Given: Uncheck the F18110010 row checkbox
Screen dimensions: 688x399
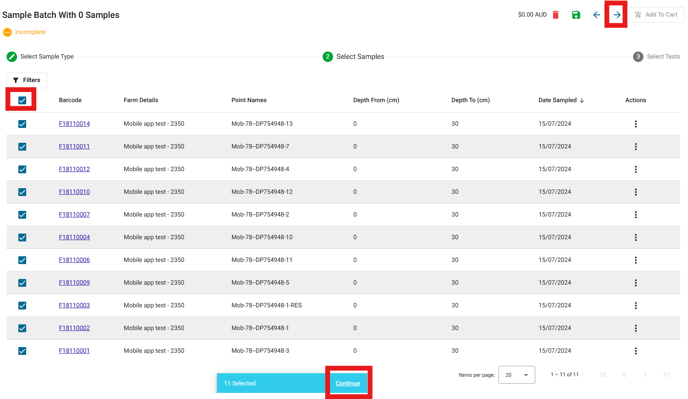Looking at the screenshot, I should pos(22,192).
